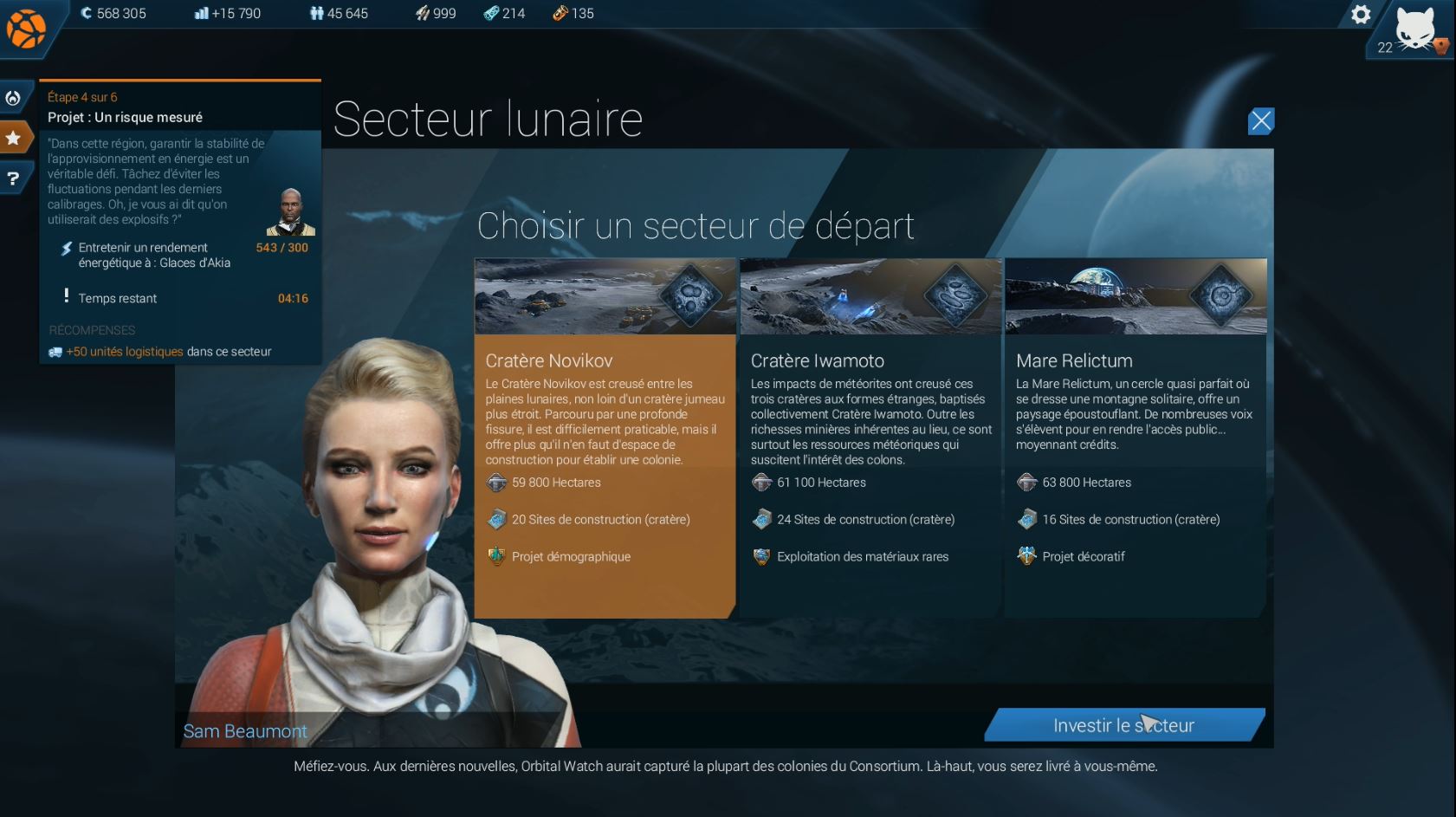Click the resource icon showing 214
The width and height of the screenshot is (1456, 817).
pyautogui.click(x=491, y=13)
